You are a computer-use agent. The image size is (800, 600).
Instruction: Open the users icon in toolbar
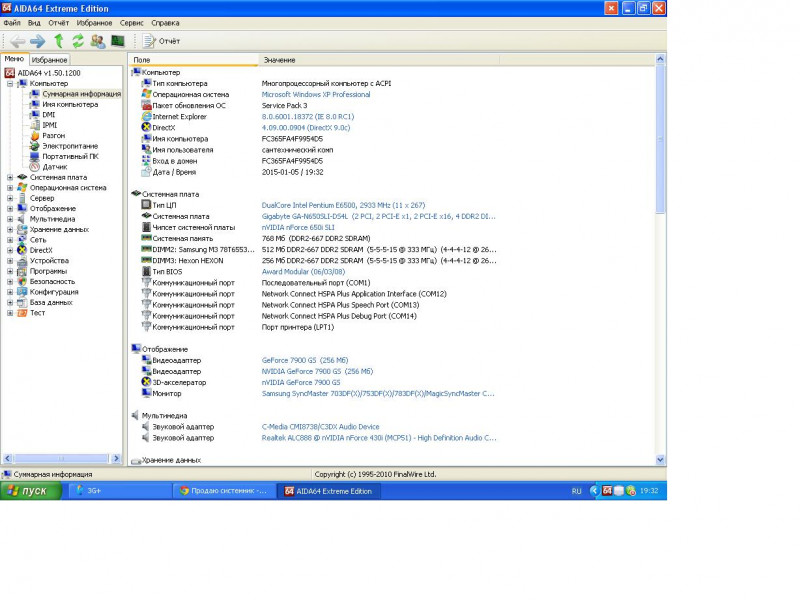click(97, 41)
